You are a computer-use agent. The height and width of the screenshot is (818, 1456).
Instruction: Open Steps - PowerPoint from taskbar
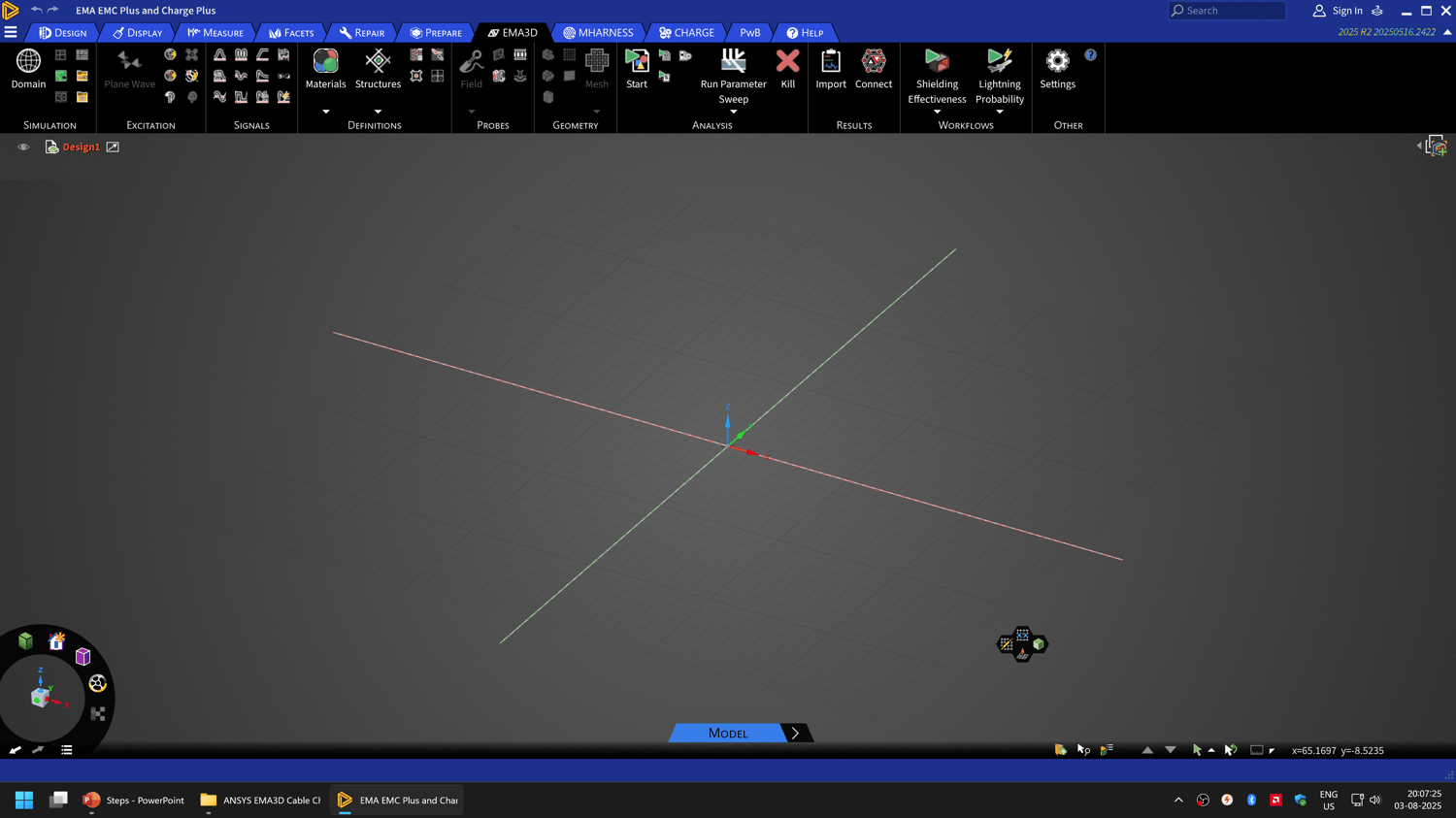(x=134, y=801)
